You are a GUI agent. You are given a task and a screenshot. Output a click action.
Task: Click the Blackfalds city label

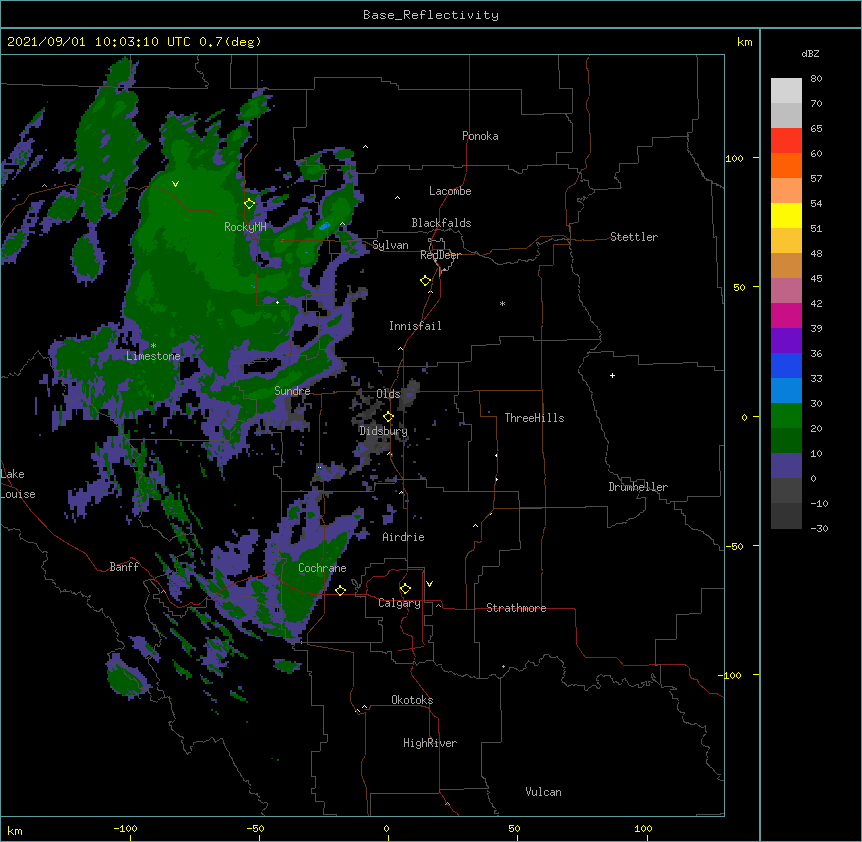tap(441, 223)
